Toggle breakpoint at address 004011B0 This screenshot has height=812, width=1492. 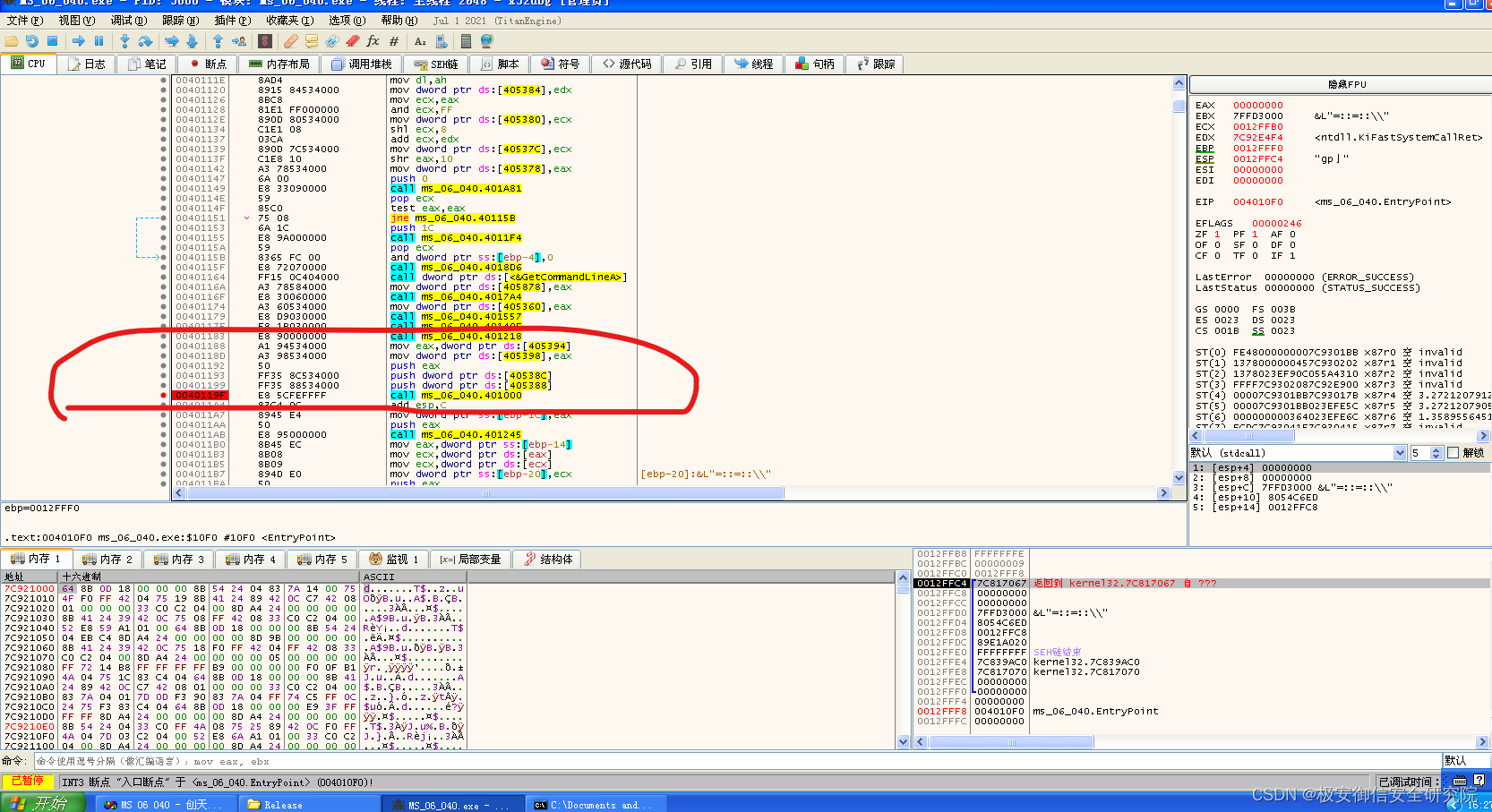click(x=163, y=444)
